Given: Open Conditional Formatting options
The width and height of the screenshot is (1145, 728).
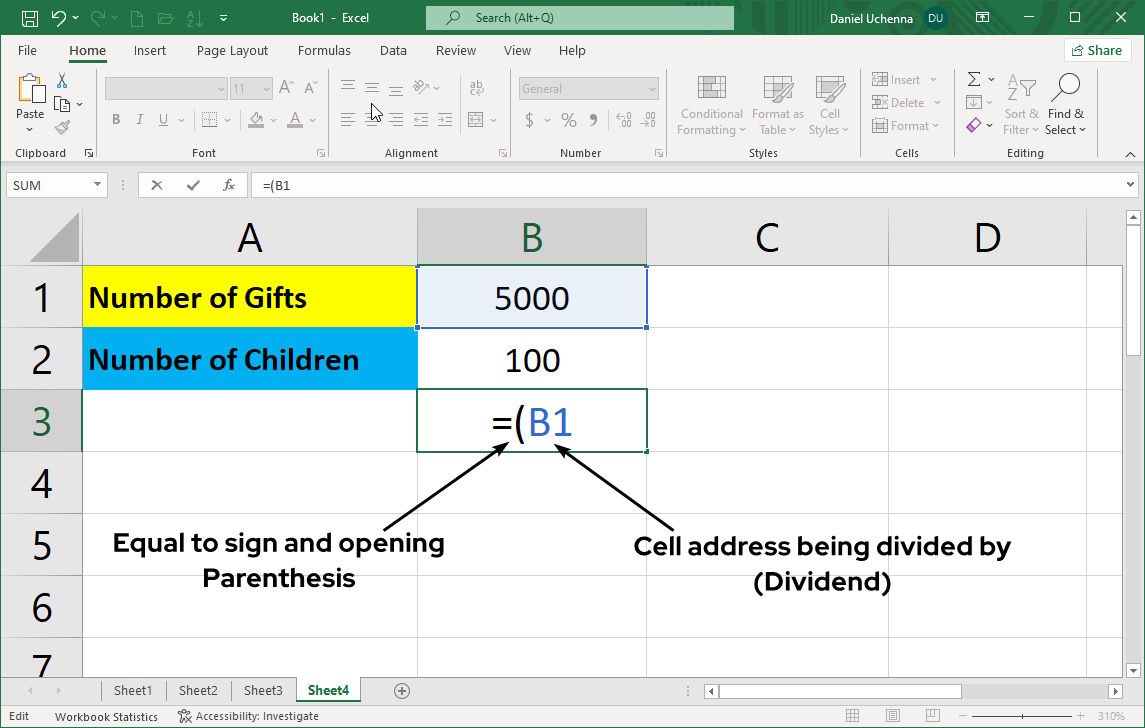Looking at the screenshot, I should pos(711,105).
